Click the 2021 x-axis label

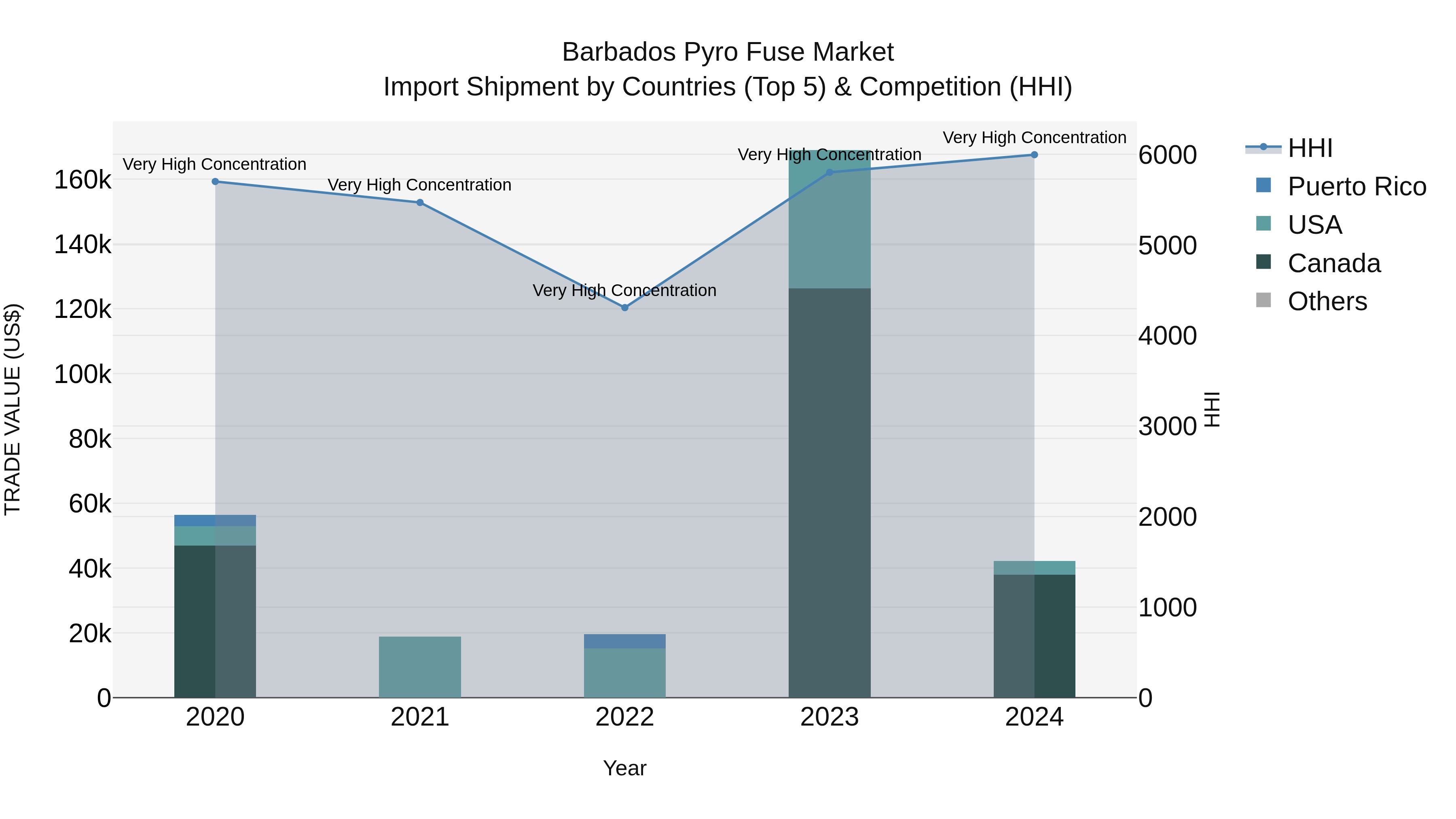point(420,717)
